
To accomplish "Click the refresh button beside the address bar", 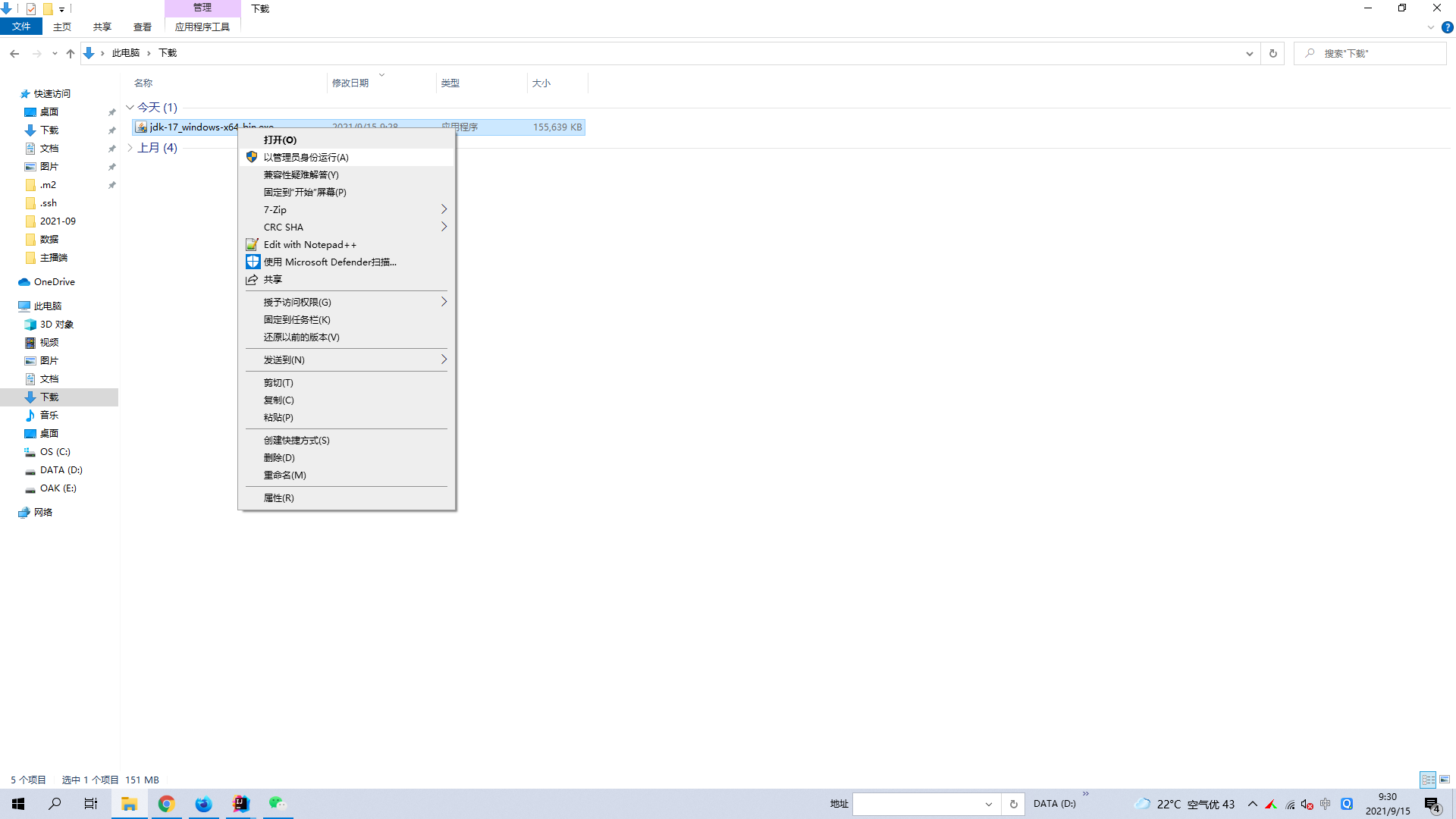I will 1273,53.
